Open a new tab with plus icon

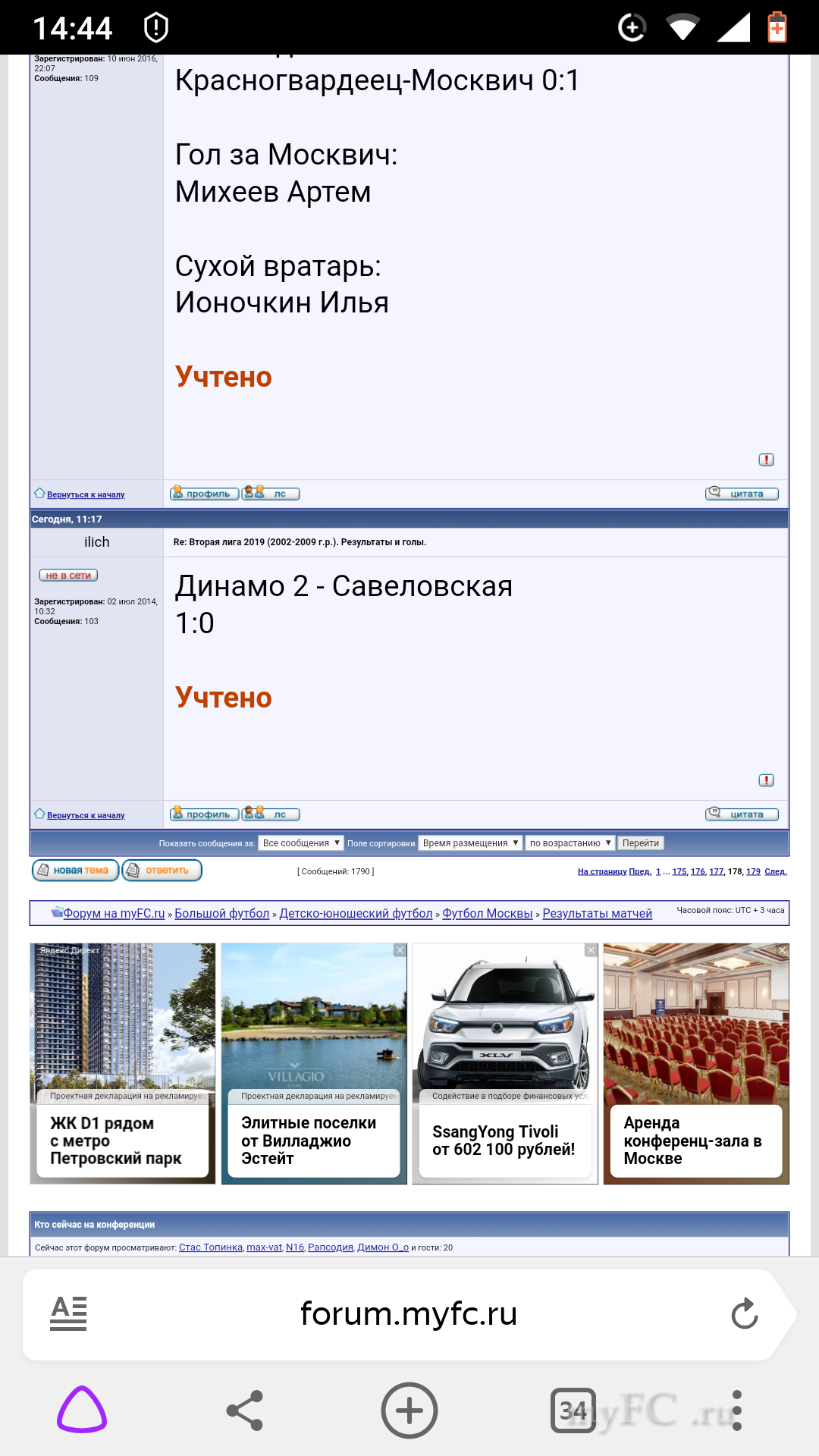click(409, 1410)
